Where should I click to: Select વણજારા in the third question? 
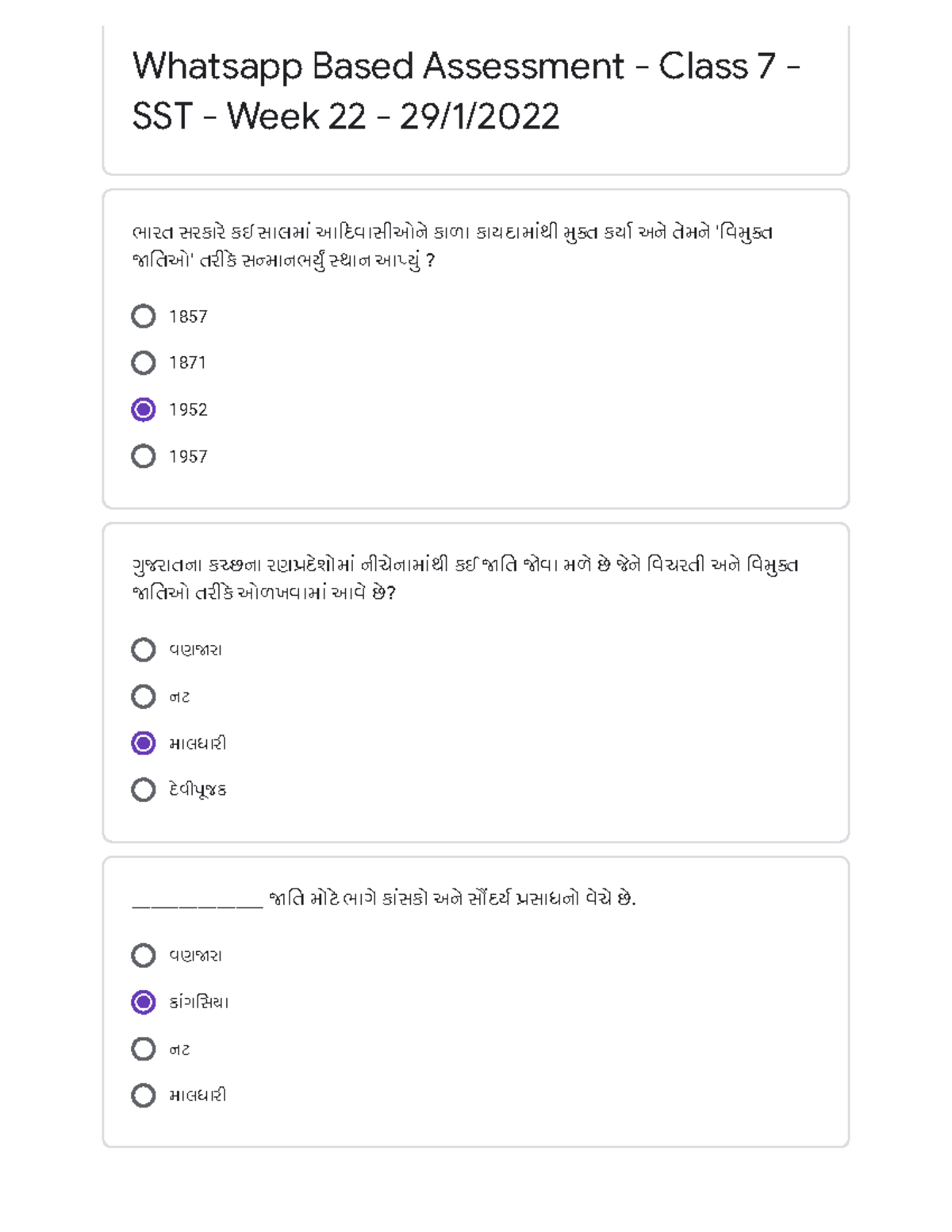click(x=143, y=955)
